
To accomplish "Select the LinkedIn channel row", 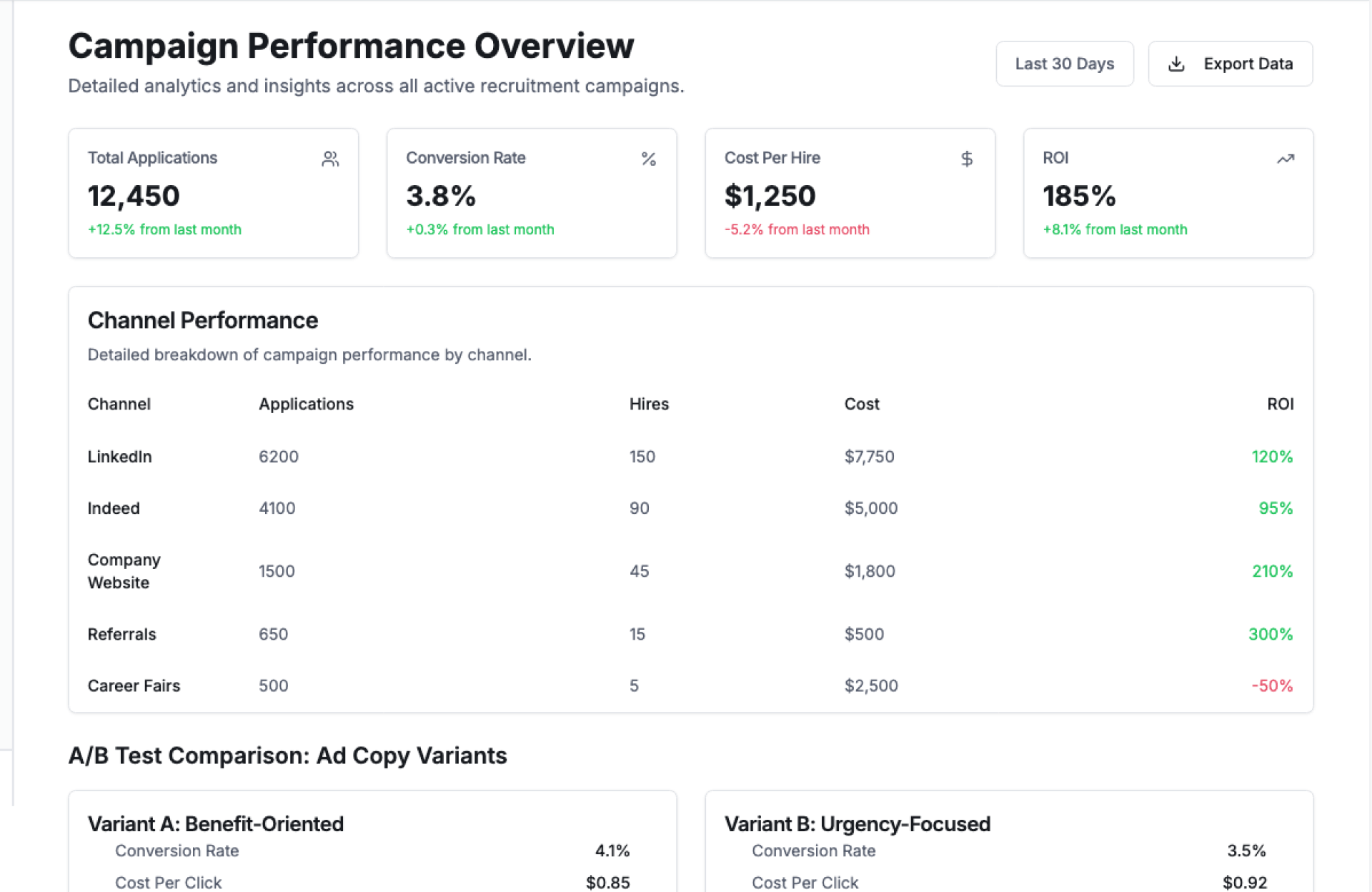I will [120, 457].
